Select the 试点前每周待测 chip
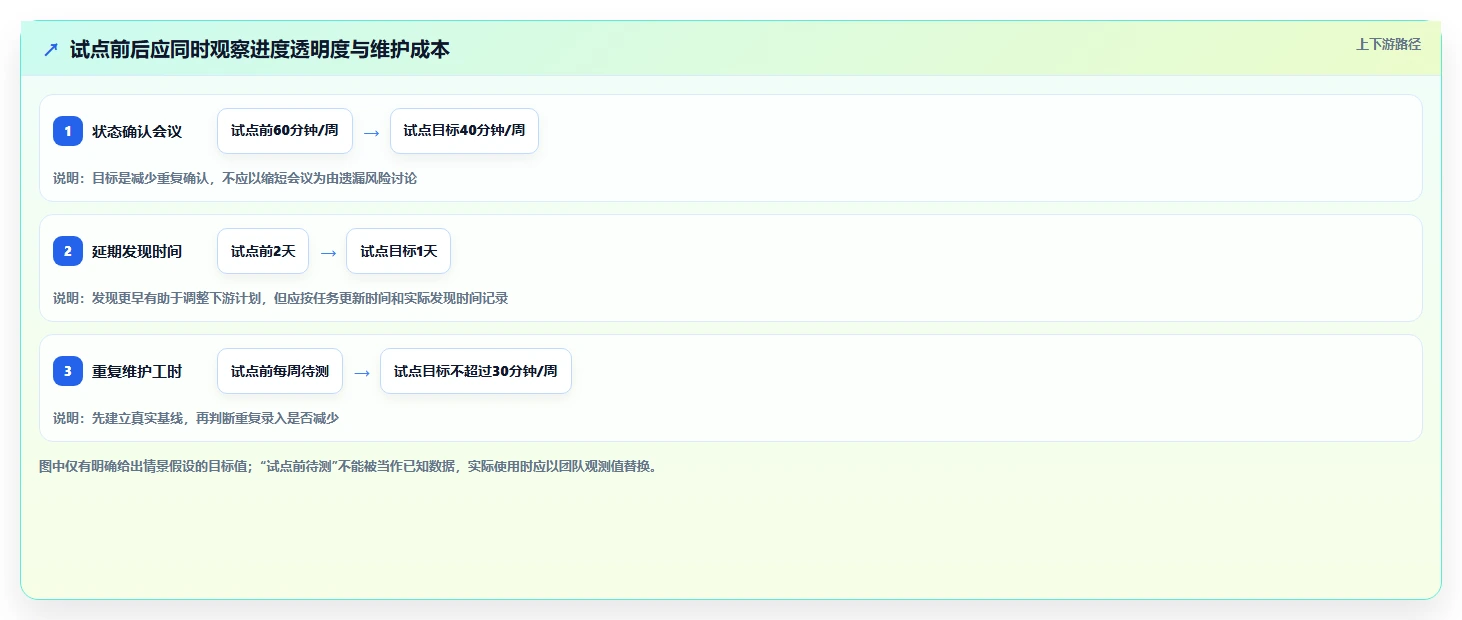Viewport: 1462px width, 620px height. click(280, 371)
